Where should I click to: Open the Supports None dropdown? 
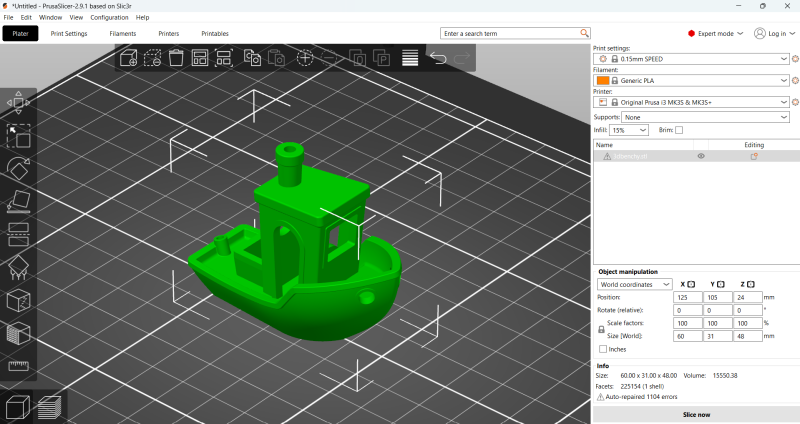(x=705, y=117)
